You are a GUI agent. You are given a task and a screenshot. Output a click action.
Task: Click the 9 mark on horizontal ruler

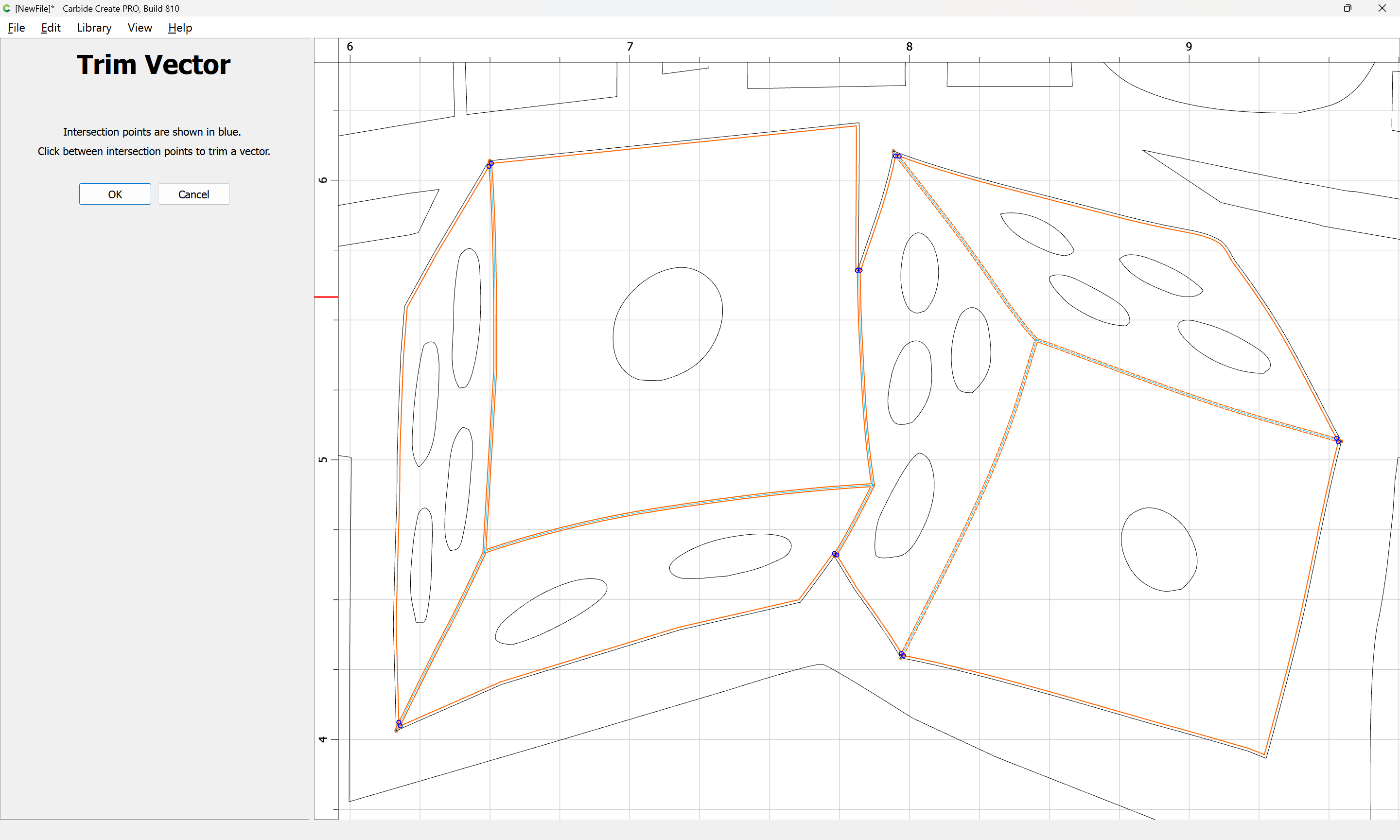point(1189,46)
